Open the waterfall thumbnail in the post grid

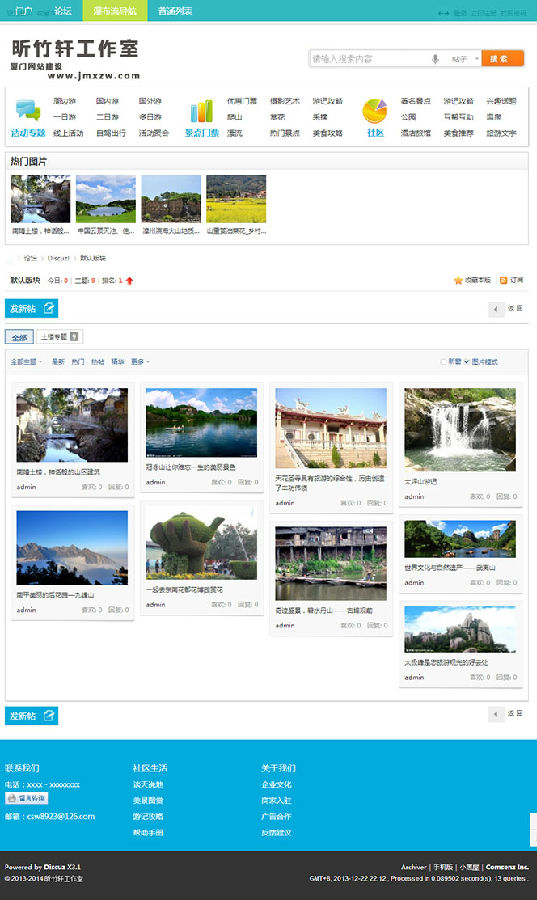click(460, 429)
